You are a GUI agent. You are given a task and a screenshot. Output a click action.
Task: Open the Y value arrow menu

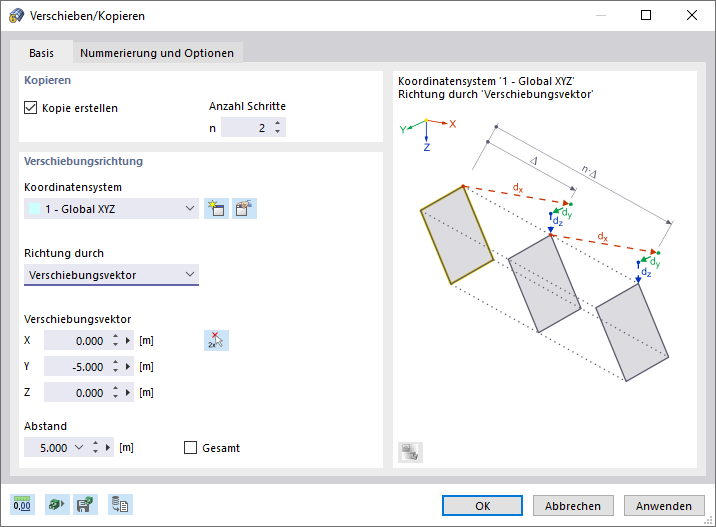pos(128,367)
